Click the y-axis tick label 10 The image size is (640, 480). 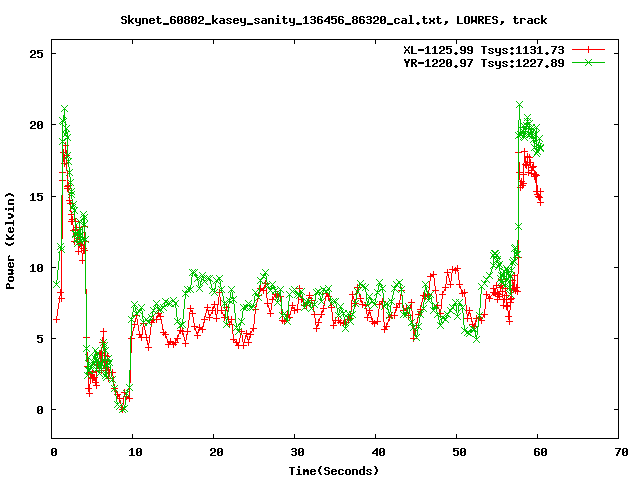tap(36, 268)
